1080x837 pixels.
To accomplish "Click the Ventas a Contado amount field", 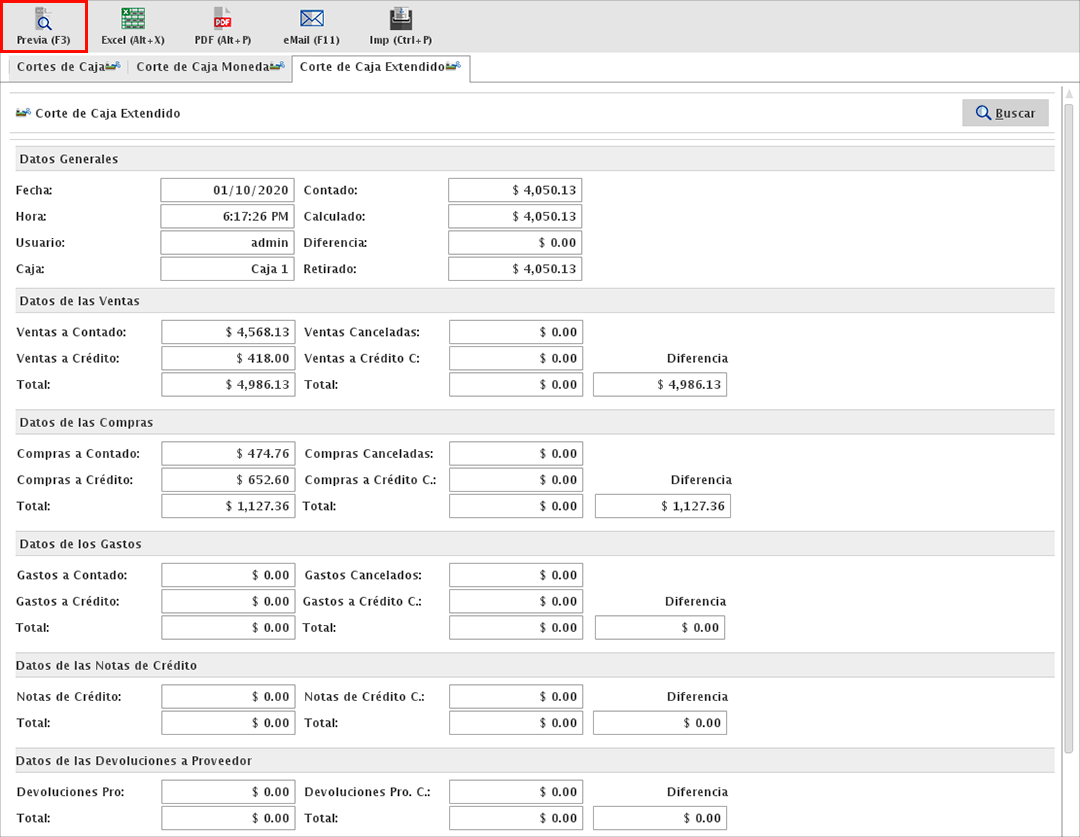I will click(228, 332).
